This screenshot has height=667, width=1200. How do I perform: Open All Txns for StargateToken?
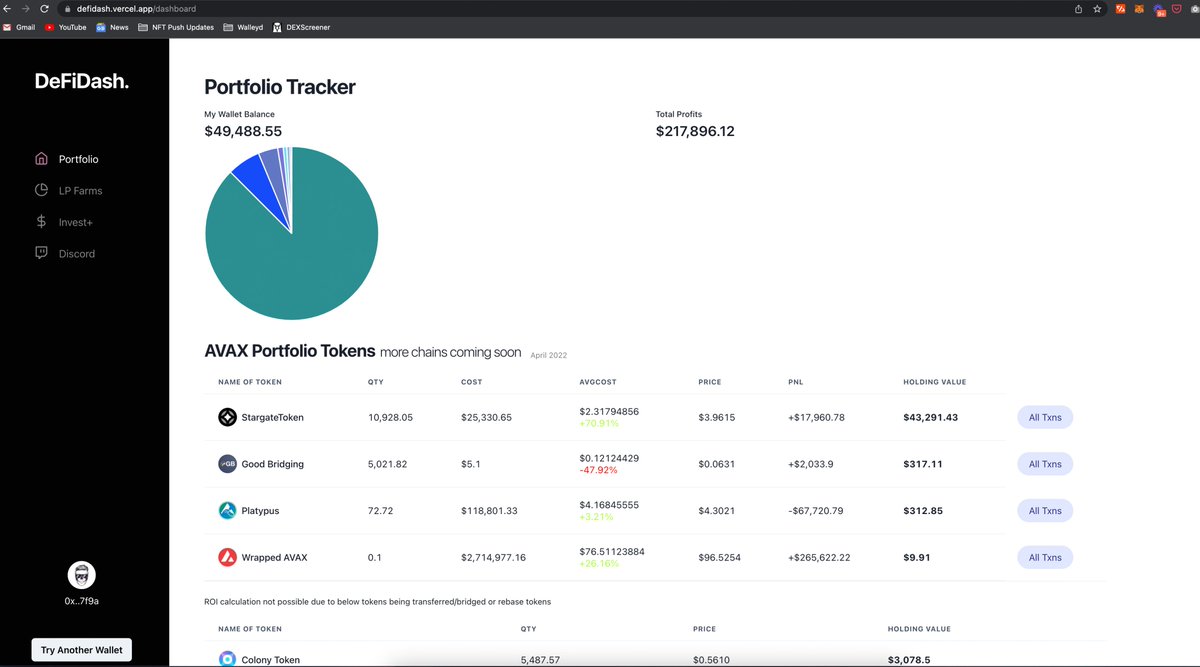tap(1045, 418)
